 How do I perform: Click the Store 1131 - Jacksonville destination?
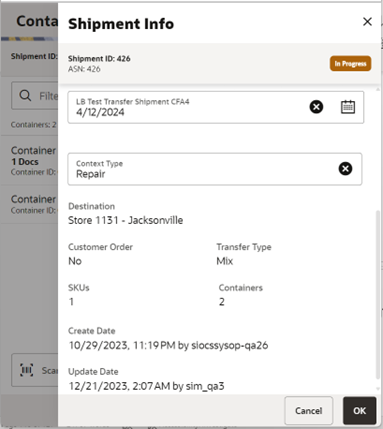click(x=125, y=220)
